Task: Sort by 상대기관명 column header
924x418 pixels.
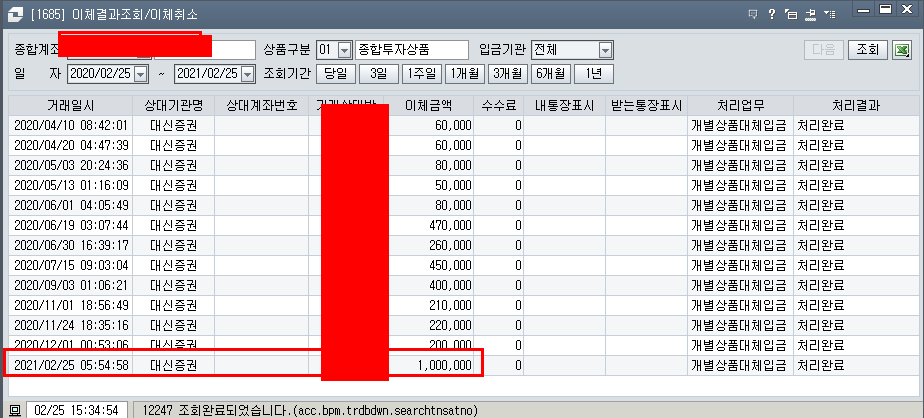Action: [x=174, y=106]
